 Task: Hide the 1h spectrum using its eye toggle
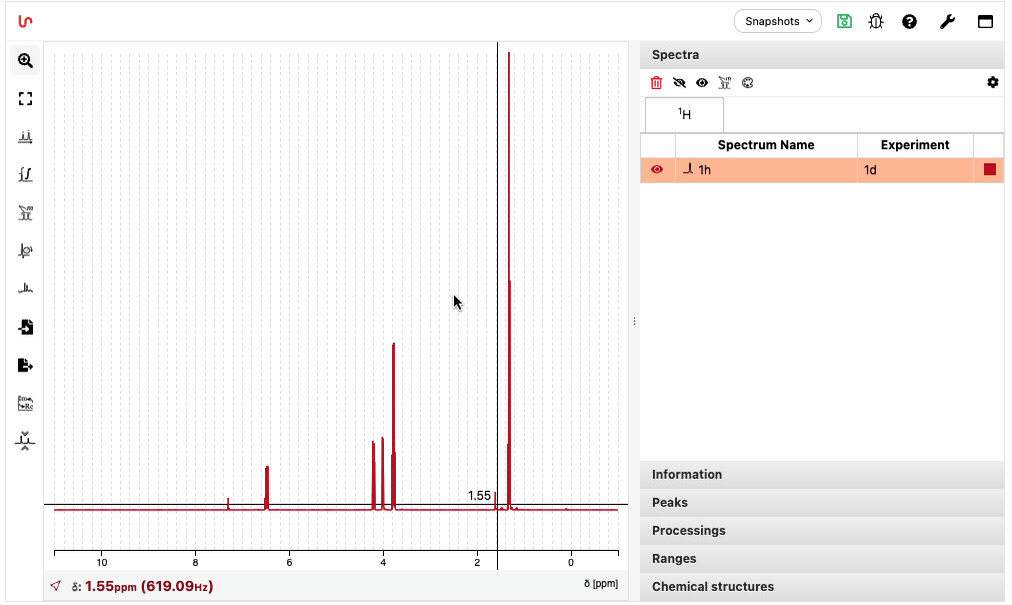pyautogui.click(x=659, y=169)
